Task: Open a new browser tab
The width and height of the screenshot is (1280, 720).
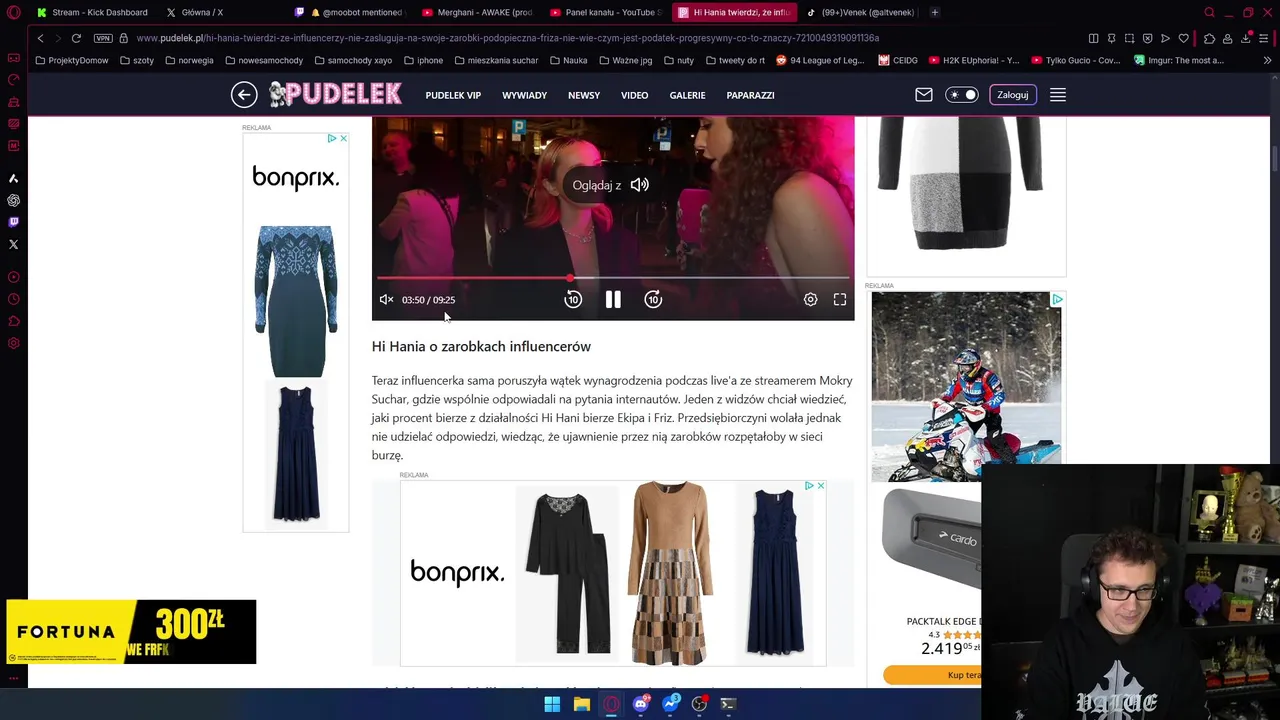Action: [x=935, y=12]
